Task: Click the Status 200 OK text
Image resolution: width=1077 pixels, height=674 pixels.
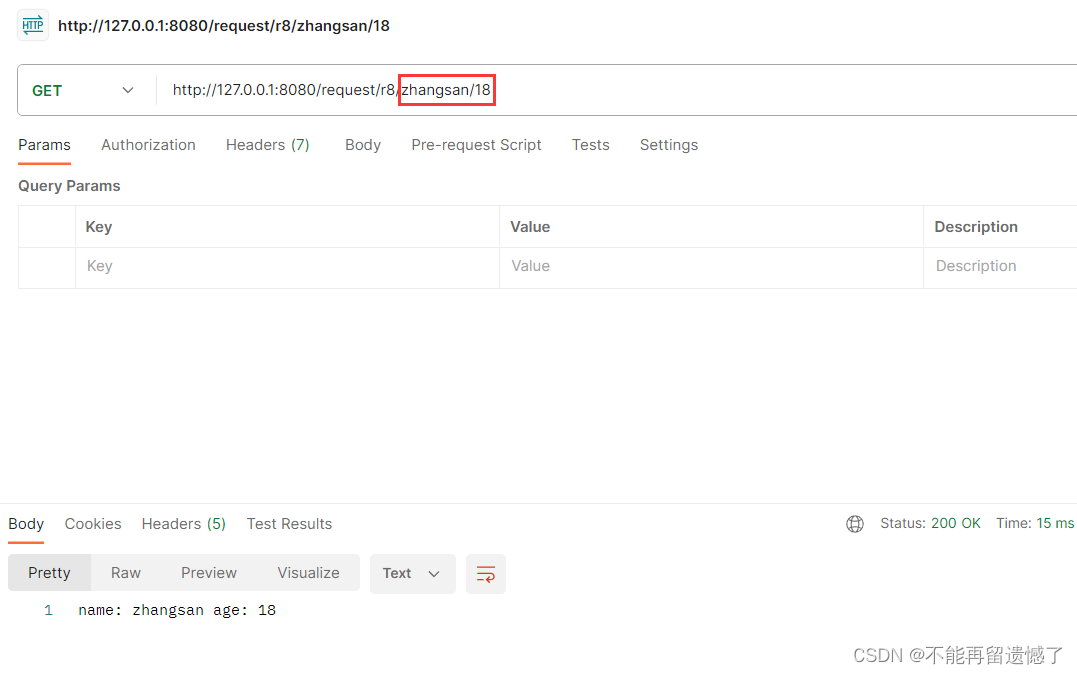Action: [931, 524]
